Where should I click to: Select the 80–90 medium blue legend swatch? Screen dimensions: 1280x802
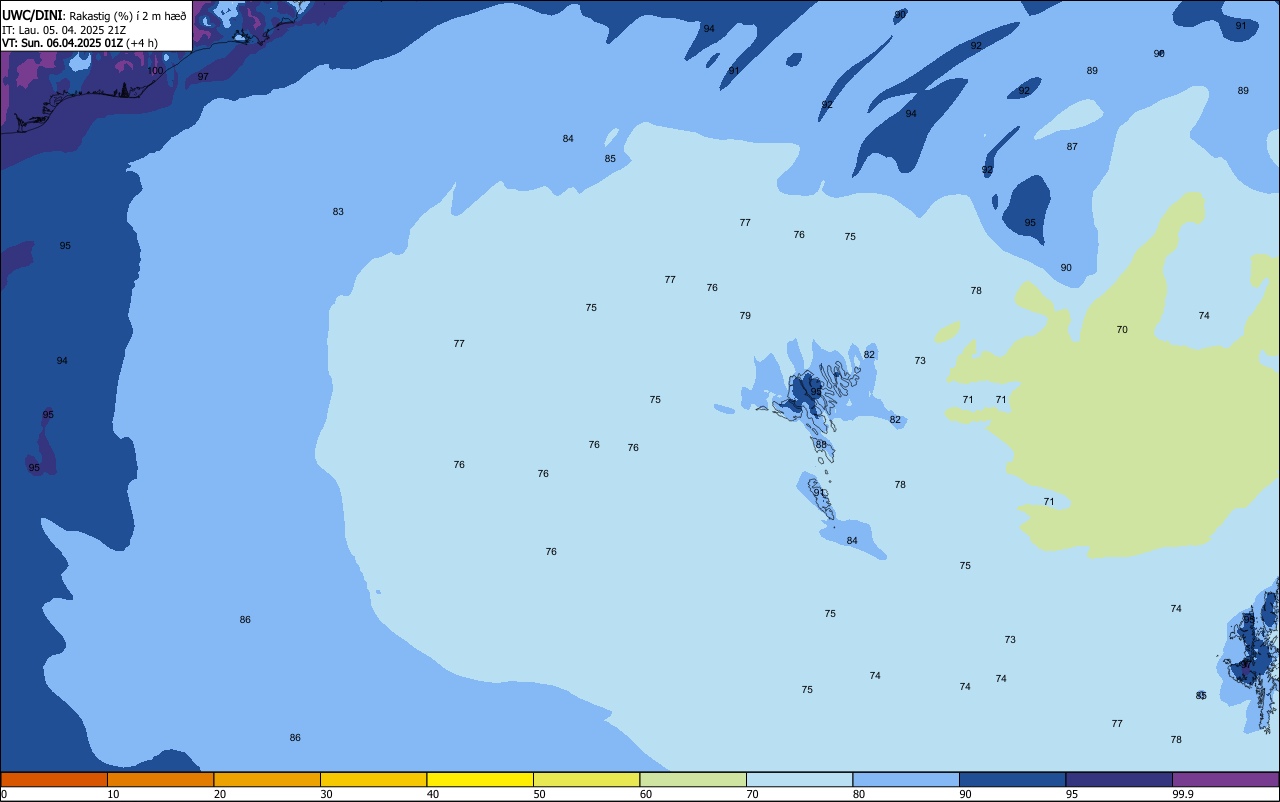click(x=906, y=779)
